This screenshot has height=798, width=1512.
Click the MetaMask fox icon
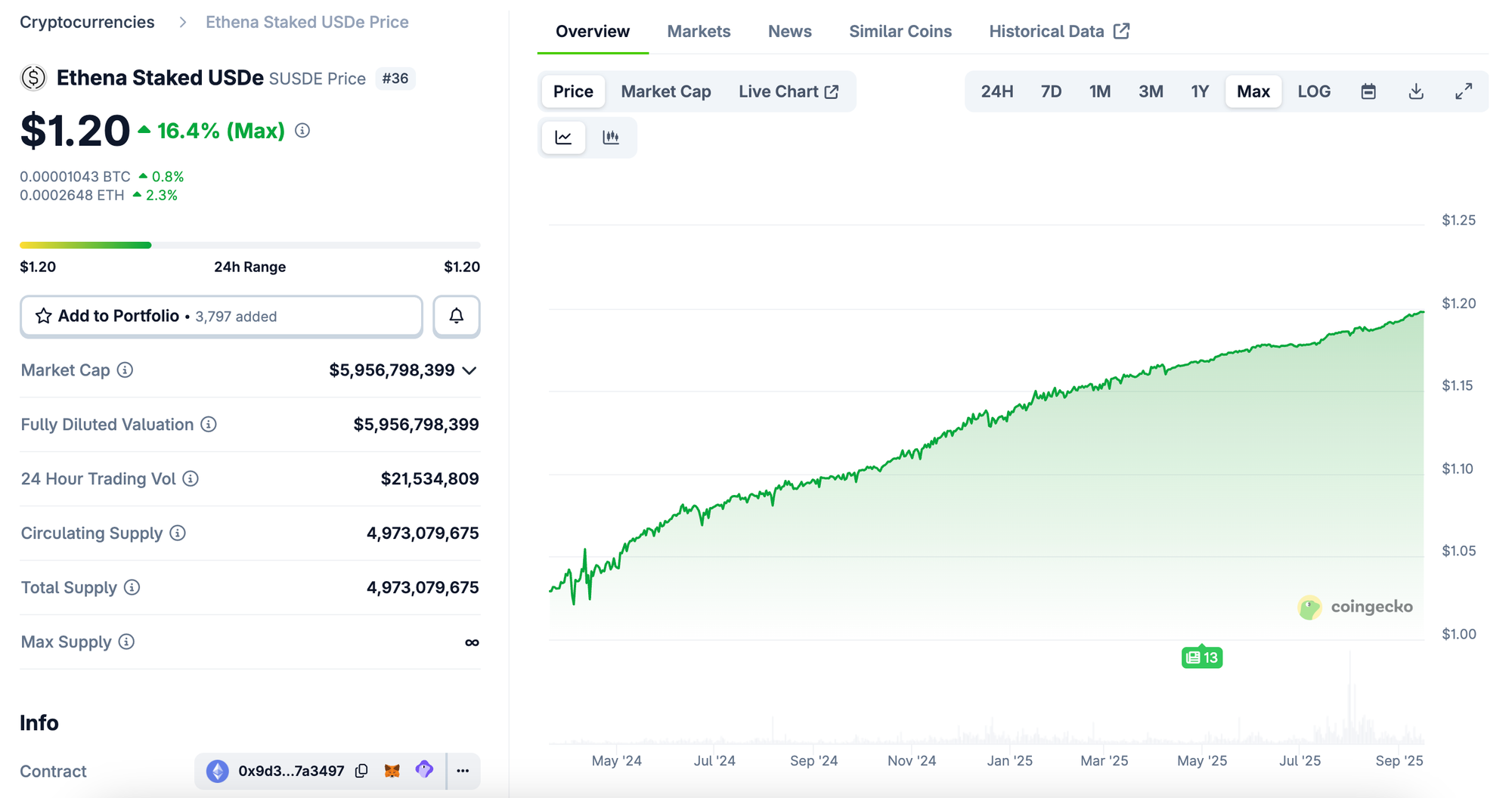[x=392, y=771]
